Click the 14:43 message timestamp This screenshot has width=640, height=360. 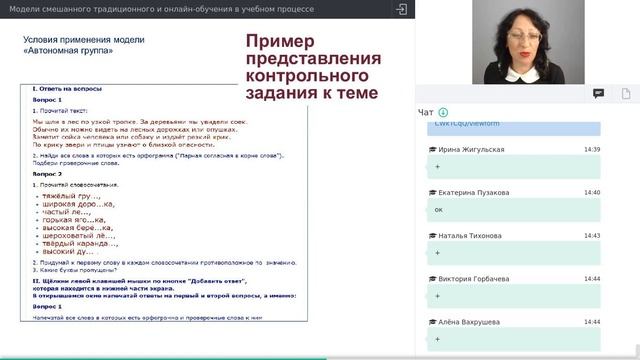592,236
